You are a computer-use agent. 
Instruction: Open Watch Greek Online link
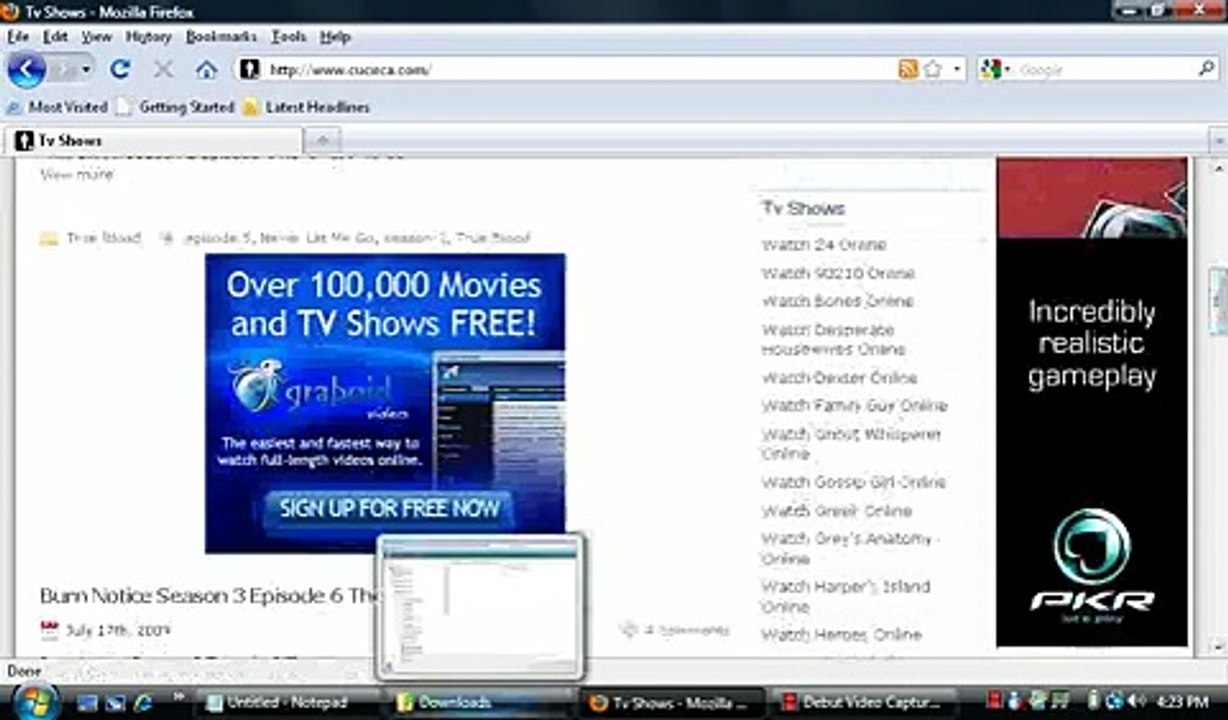point(837,510)
